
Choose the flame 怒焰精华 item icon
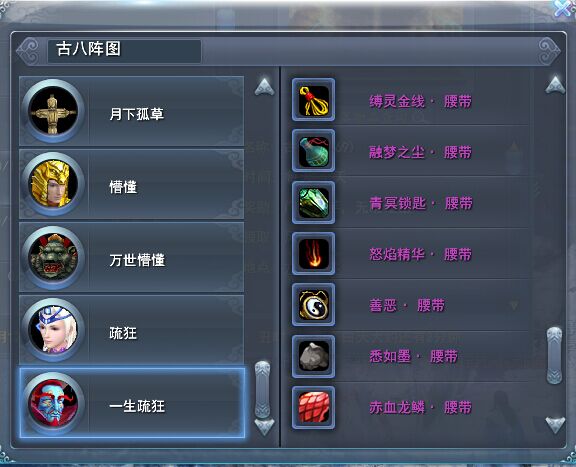(x=313, y=254)
